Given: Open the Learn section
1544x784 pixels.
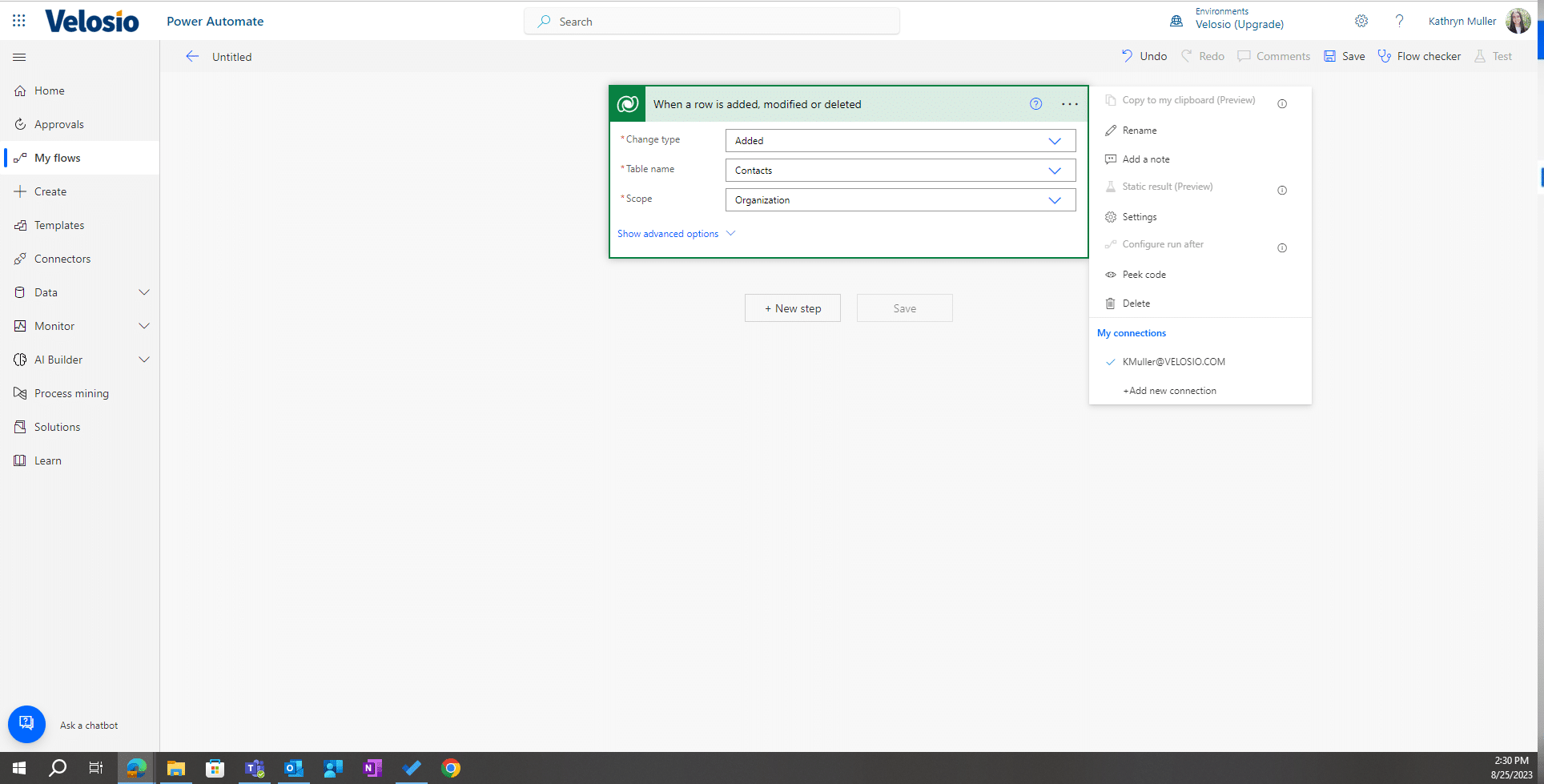Looking at the screenshot, I should [x=48, y=460].
